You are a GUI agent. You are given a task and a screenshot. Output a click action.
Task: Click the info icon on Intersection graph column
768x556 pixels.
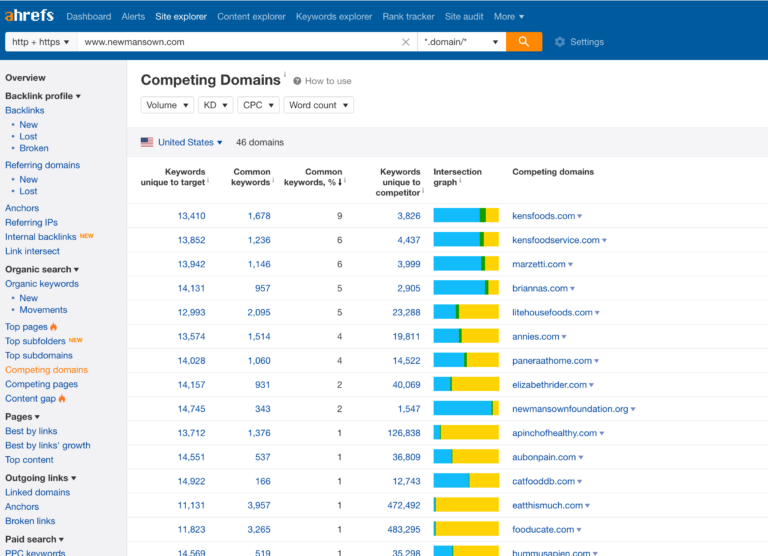coord(461,182)
